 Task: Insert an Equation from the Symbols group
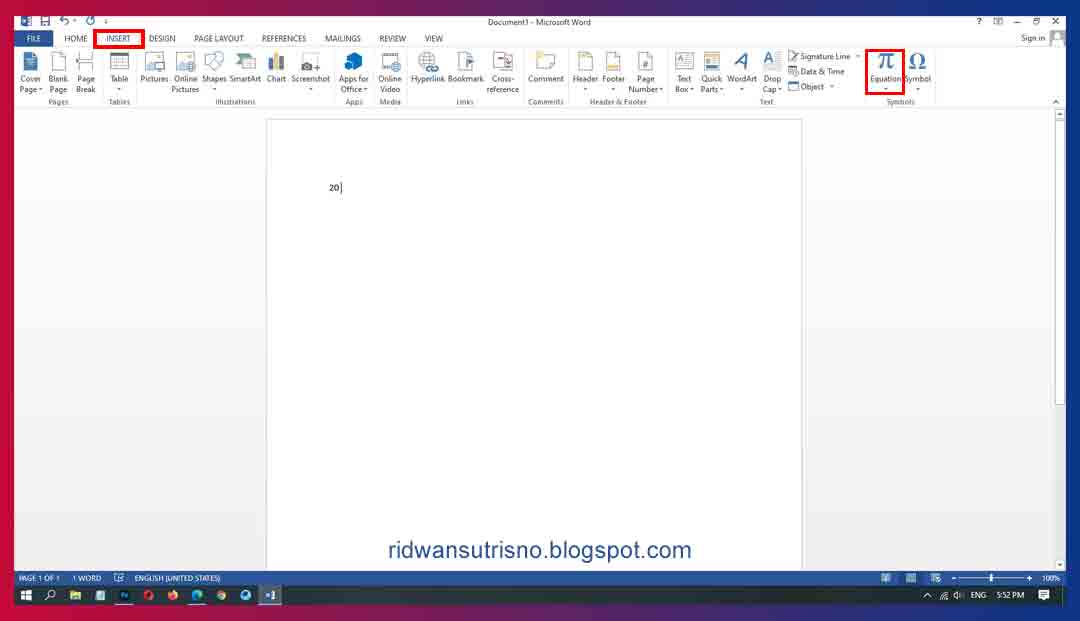(x=884, y=70)
